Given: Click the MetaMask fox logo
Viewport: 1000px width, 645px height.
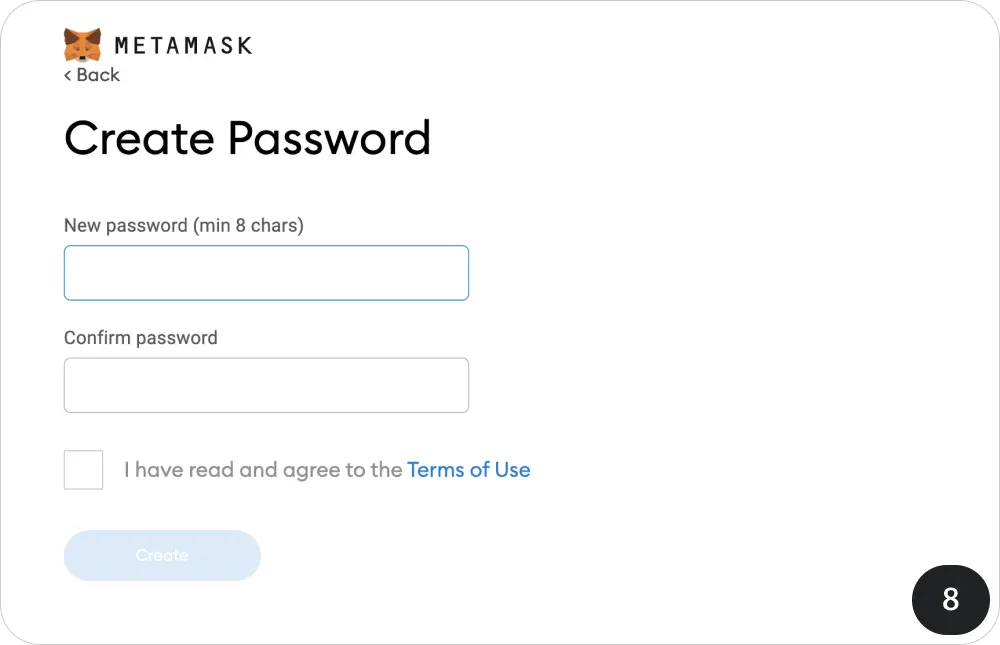Looking at the screenshot, I should coord(82,44).
